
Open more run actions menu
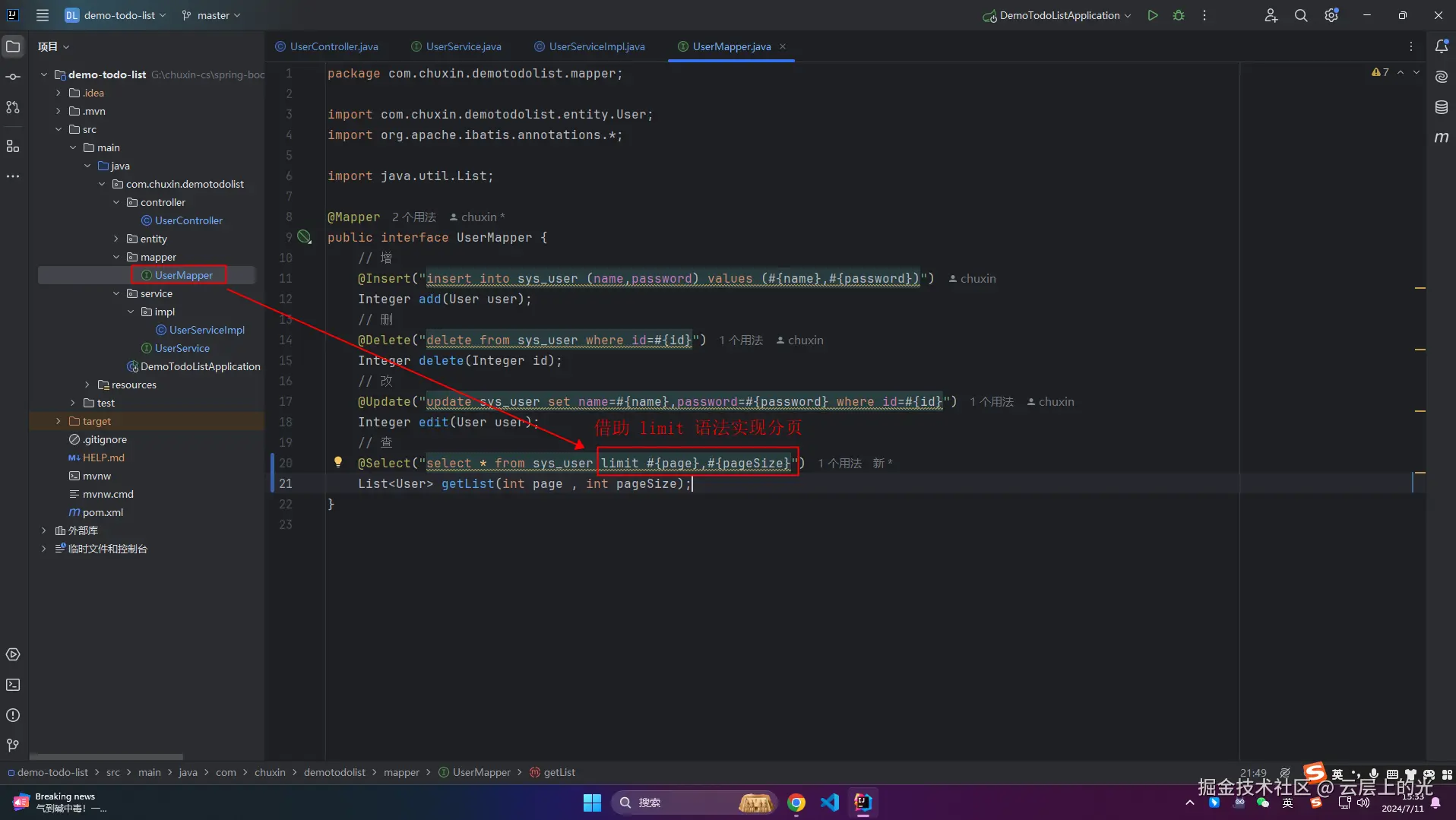coord(1204,15)
